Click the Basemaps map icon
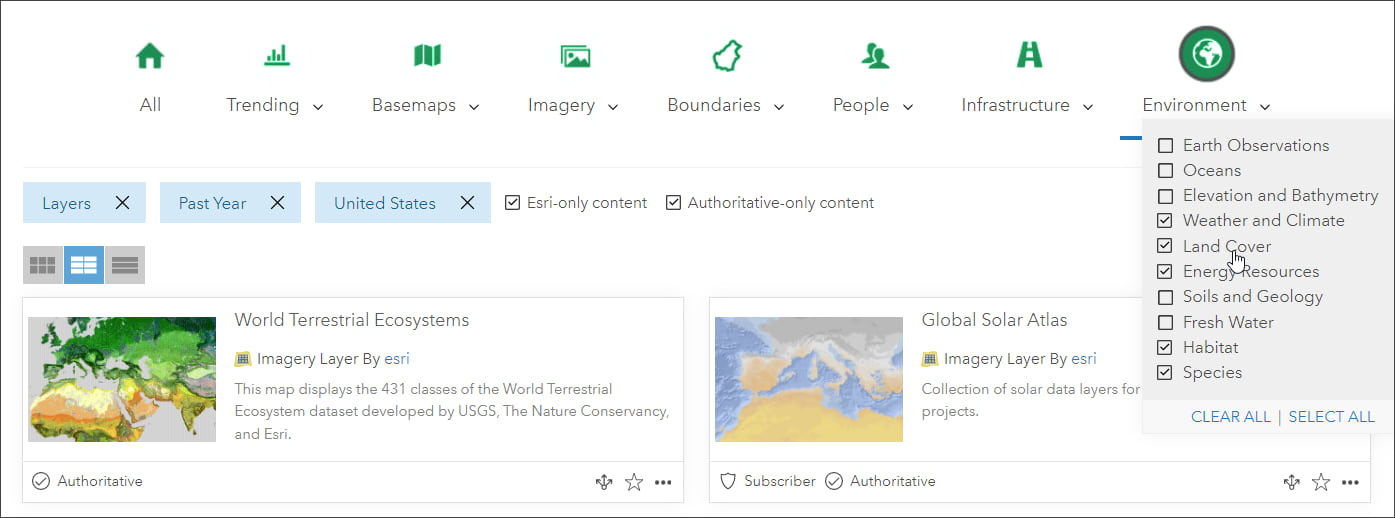Image resolution: width=1395 pixels, height=518 pixels. pos(427,55)
